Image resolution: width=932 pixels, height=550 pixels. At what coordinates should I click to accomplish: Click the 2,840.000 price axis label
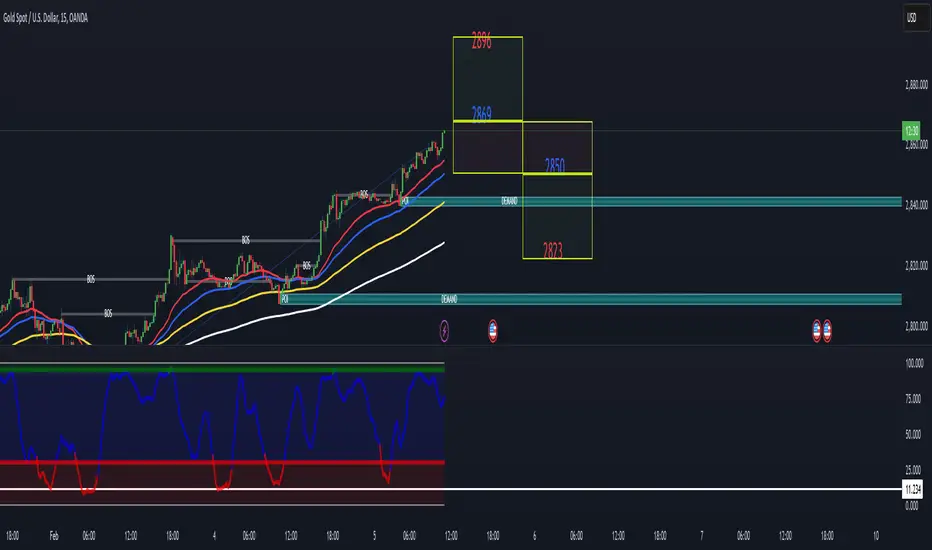tap(916, 205)
